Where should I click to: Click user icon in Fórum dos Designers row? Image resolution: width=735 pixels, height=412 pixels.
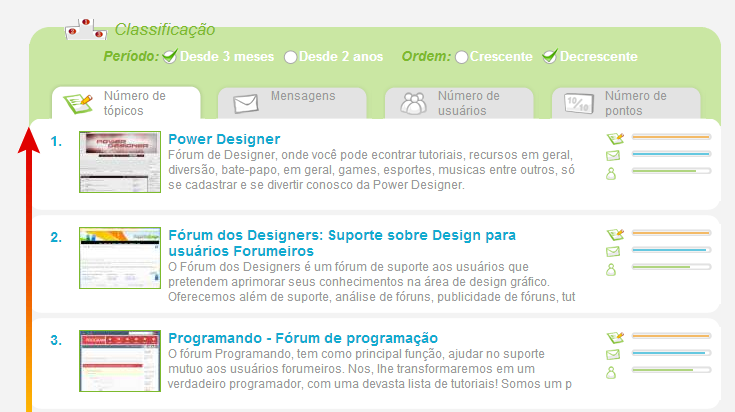click(611, 270)
